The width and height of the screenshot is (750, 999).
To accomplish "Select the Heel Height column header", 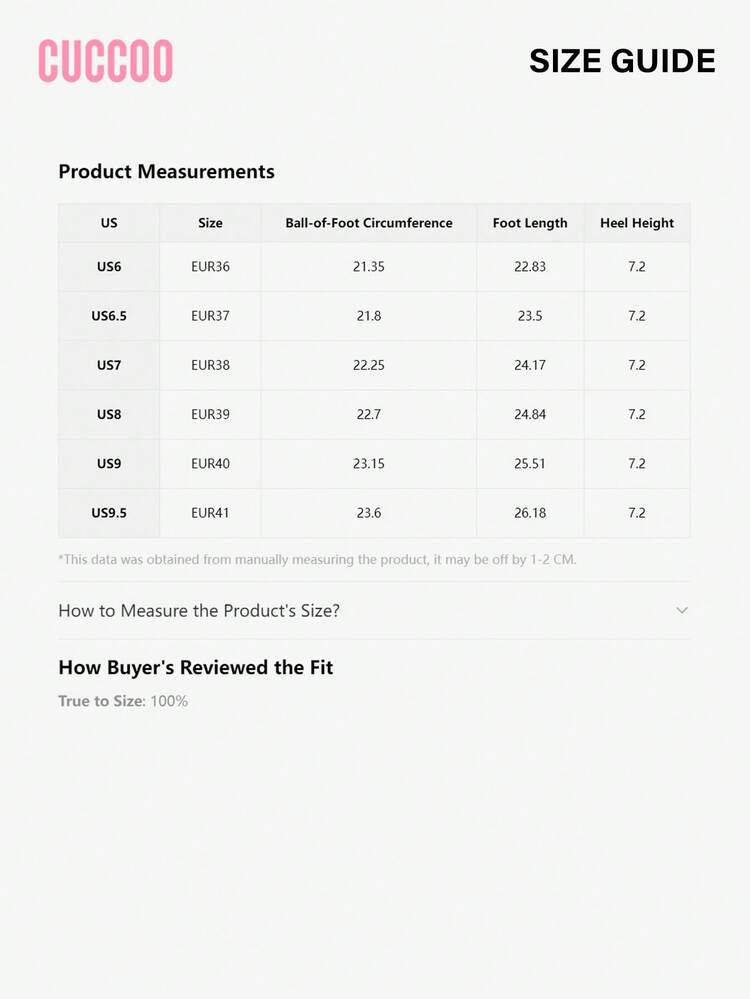I will 637,223.
